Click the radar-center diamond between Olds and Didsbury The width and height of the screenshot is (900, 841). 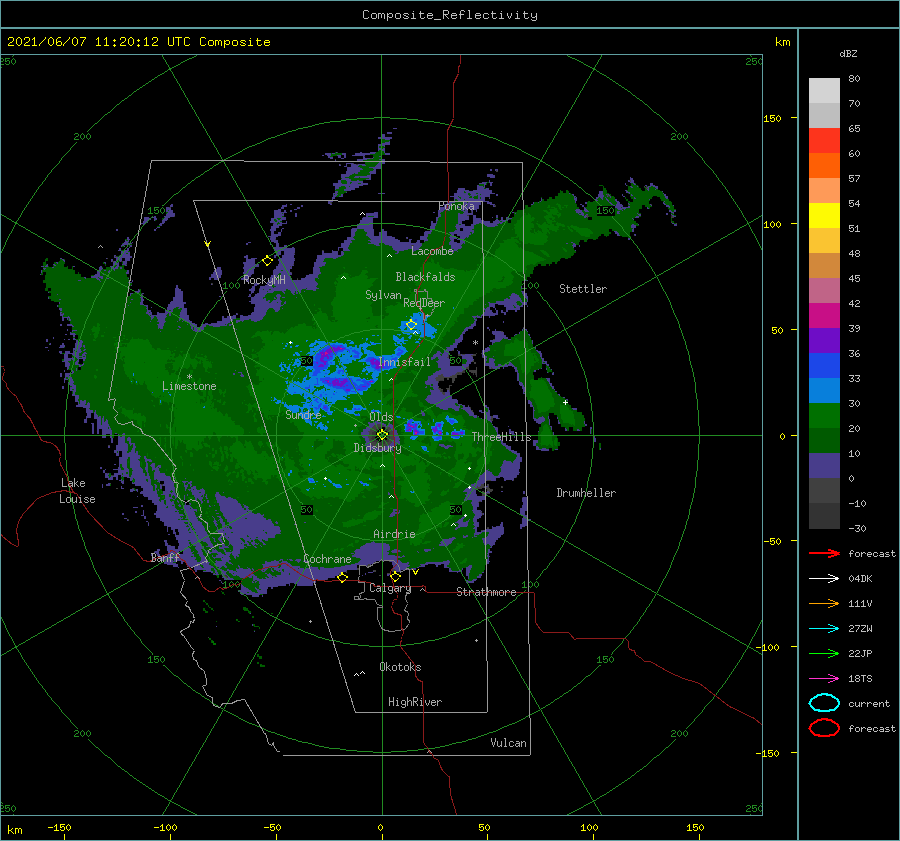point(382,435)
